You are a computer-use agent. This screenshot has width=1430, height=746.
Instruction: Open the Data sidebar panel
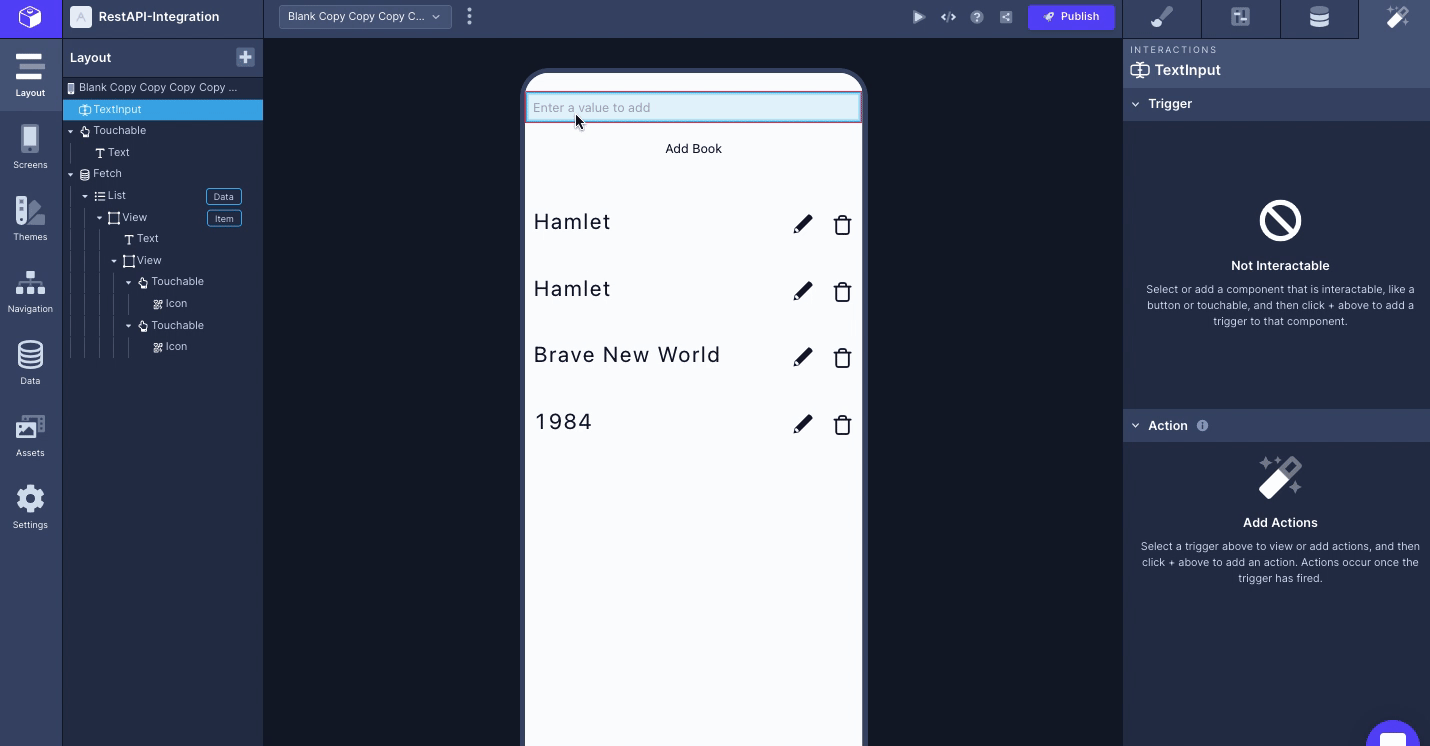pyautogui.click(x=30, y=363)
